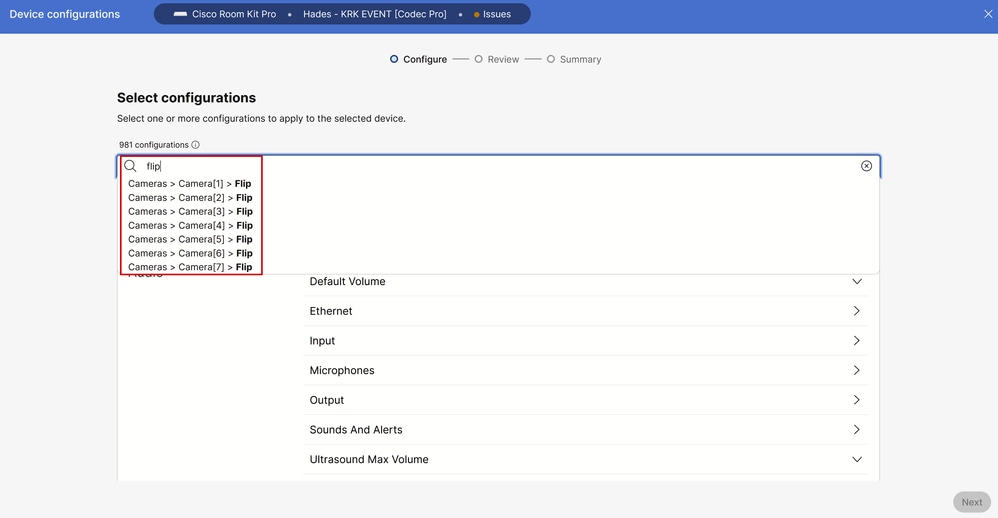This screenshot has height=518, width=998.
Task: Go to the Configure step
Action: [418, 59]
